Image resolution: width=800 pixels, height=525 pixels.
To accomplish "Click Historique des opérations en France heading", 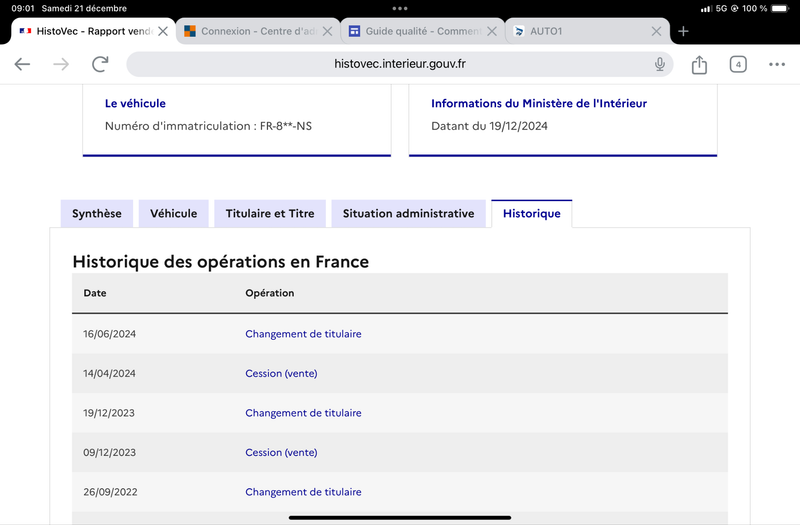I will [220, 262].
